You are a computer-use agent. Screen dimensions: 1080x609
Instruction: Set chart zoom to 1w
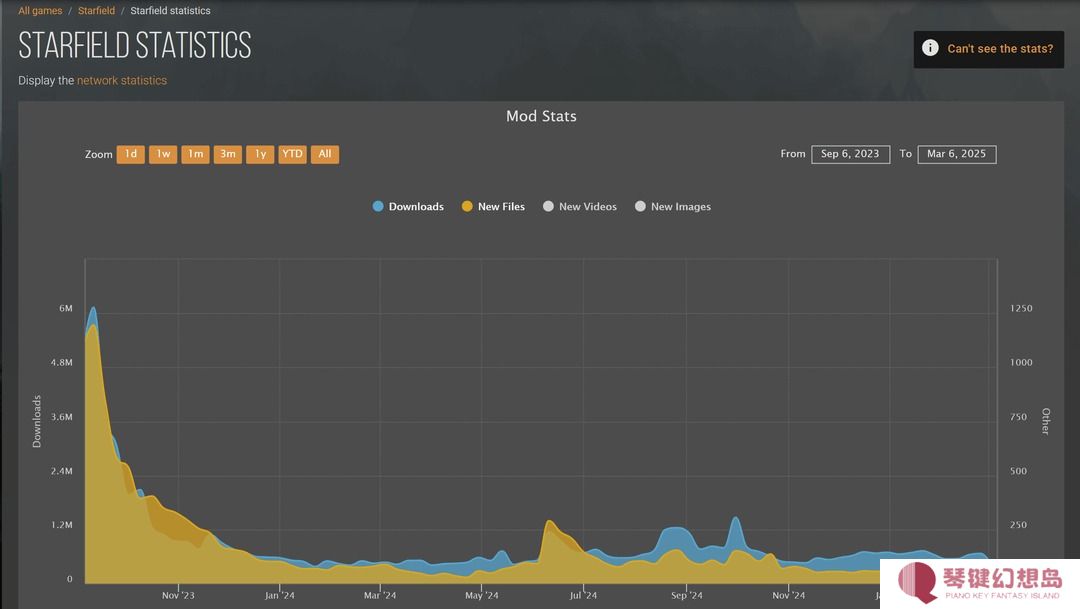(163, 154)
